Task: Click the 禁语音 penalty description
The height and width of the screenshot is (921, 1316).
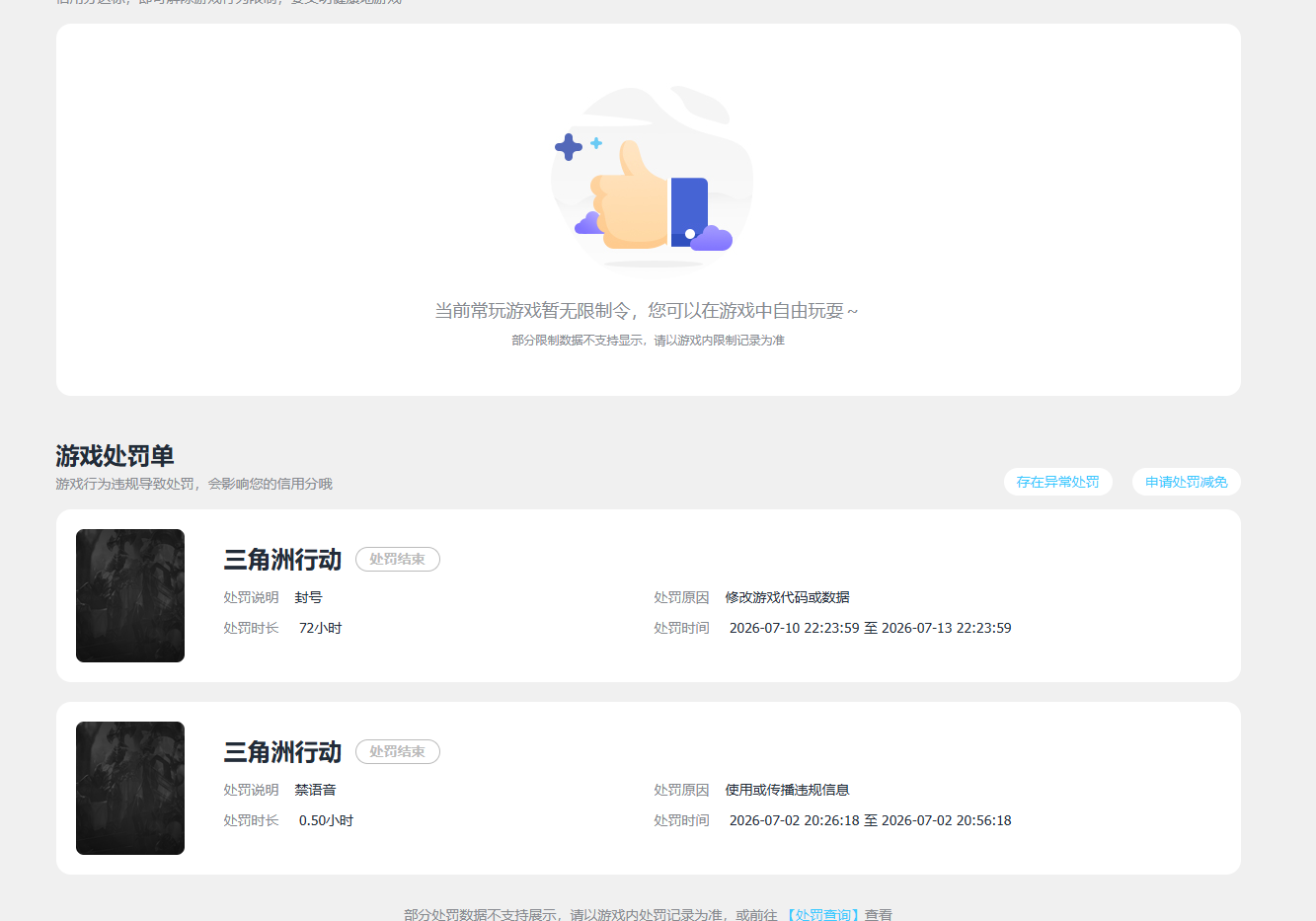Action: click(x=315, y=790)
